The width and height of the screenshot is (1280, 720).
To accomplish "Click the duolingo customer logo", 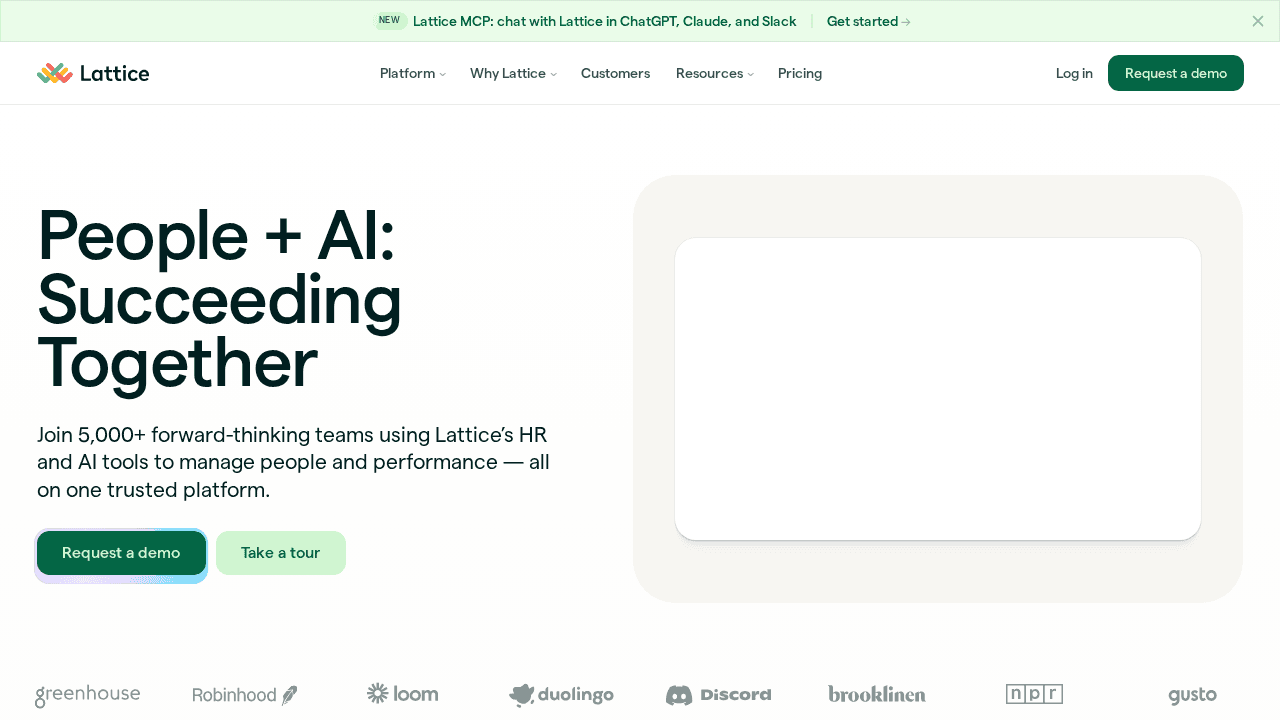I will (561, 695).
